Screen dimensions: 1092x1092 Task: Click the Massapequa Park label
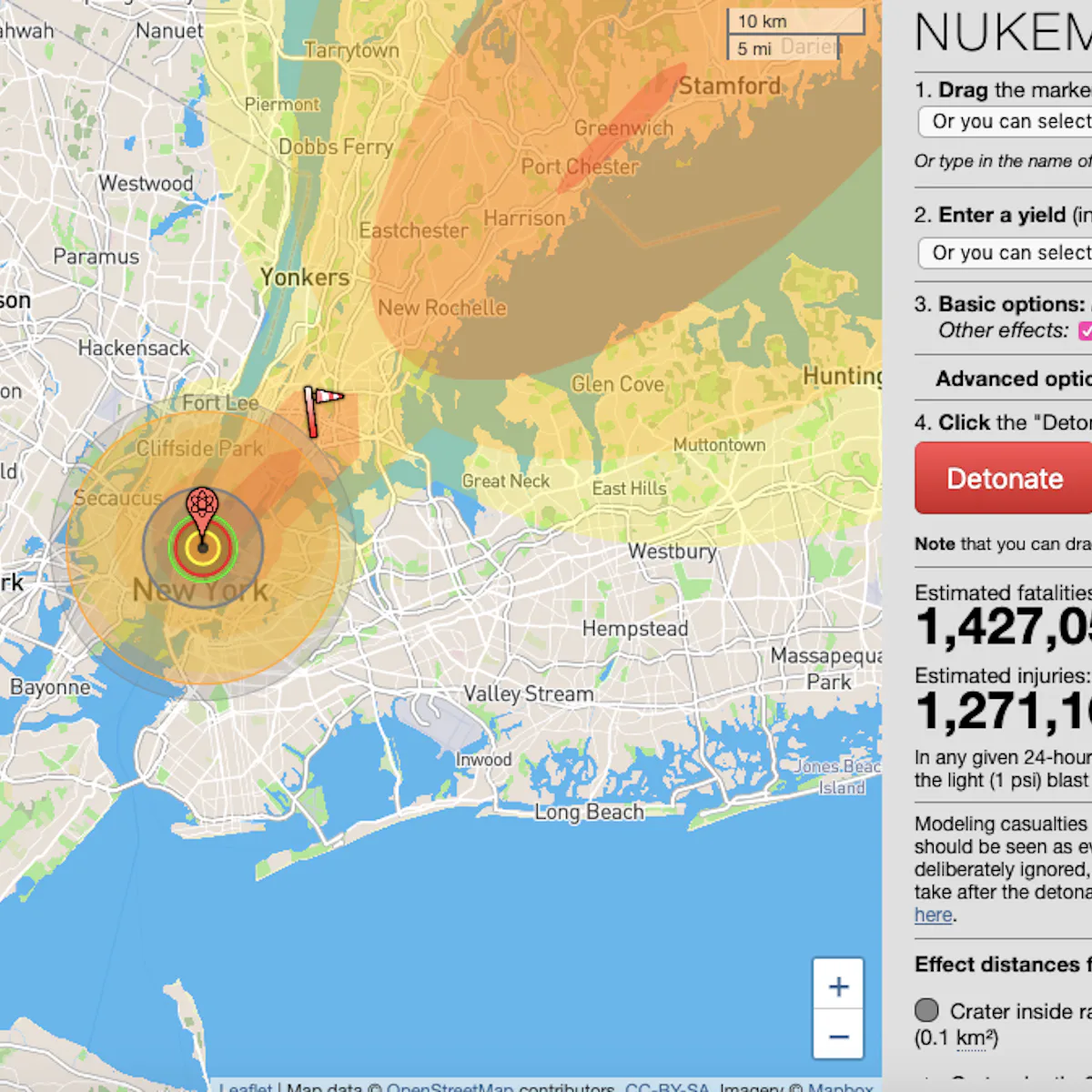click(826, 668)
